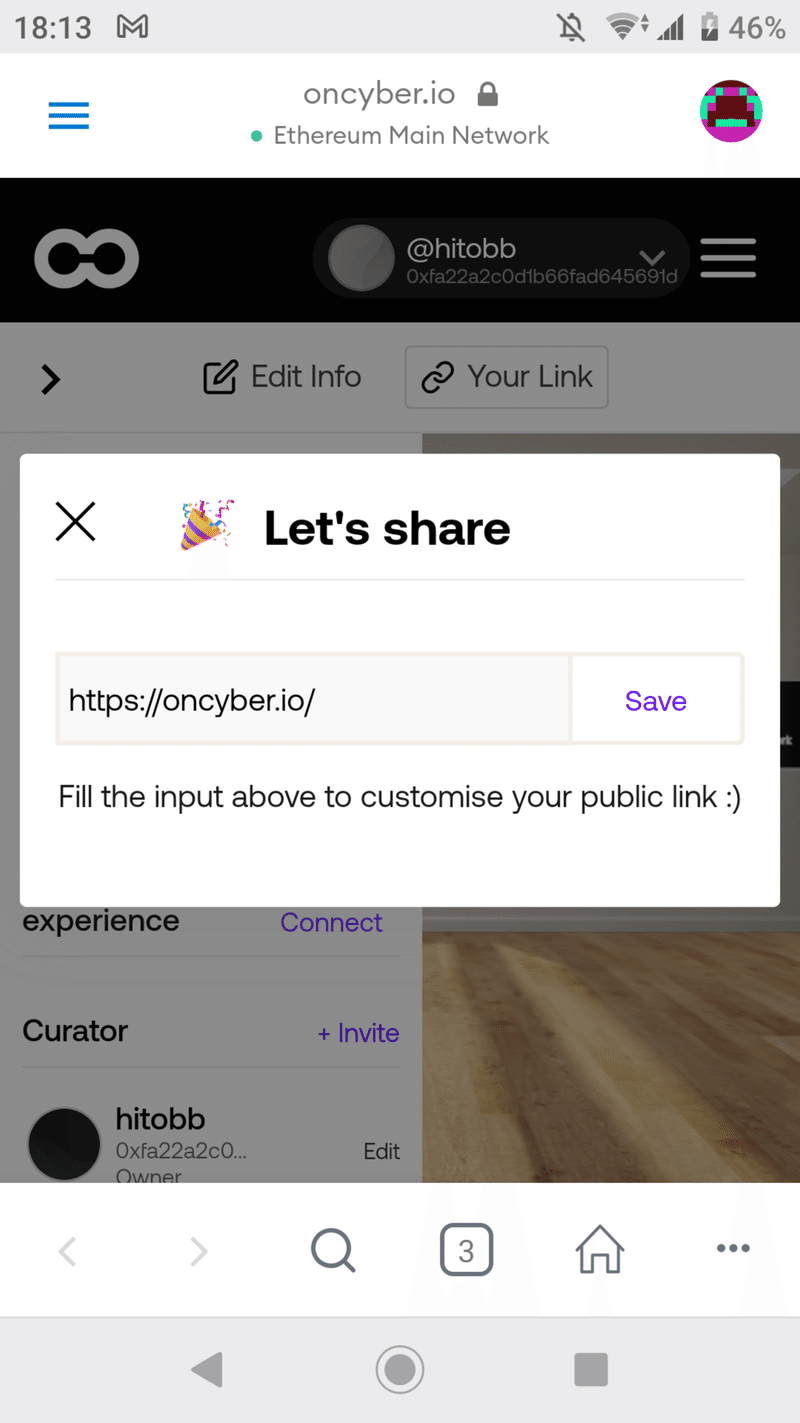Invite a curator
The image size is (800, 1423).
coord(358,1033)
